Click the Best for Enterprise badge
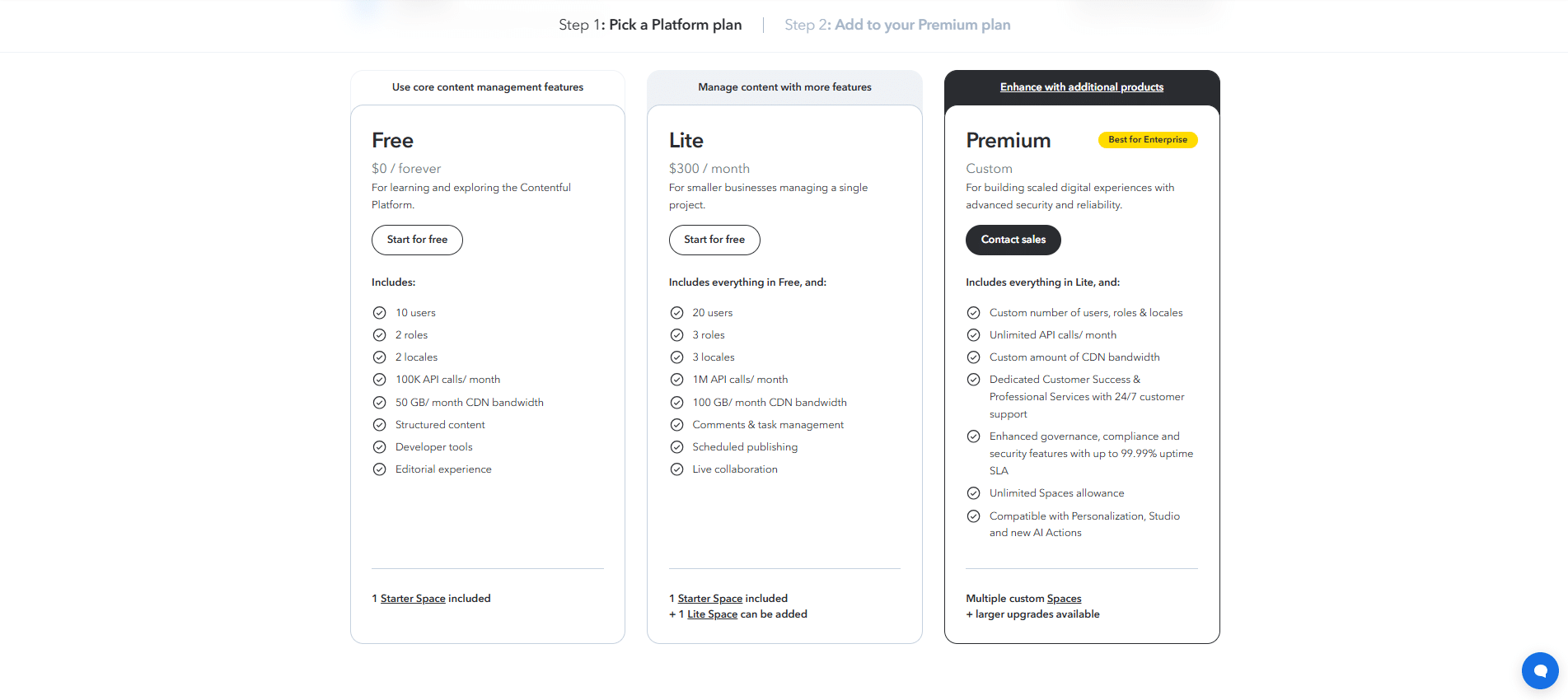The image size is (1568, 700). click(1147, 140)
